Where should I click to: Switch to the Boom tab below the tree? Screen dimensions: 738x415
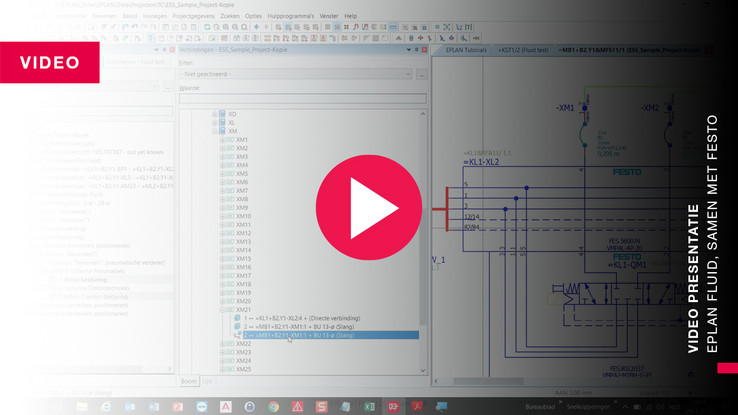click(x=189, y=381)
